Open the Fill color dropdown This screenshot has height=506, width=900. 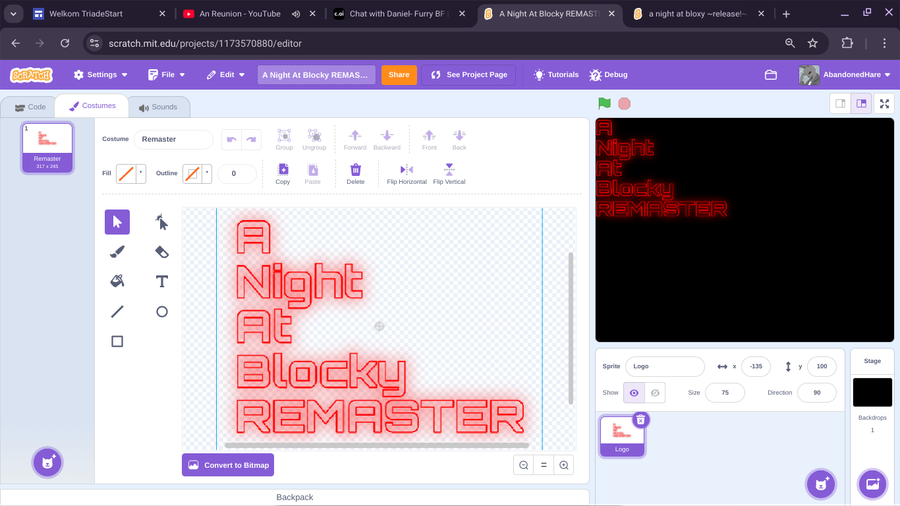[x=141, y=173]
